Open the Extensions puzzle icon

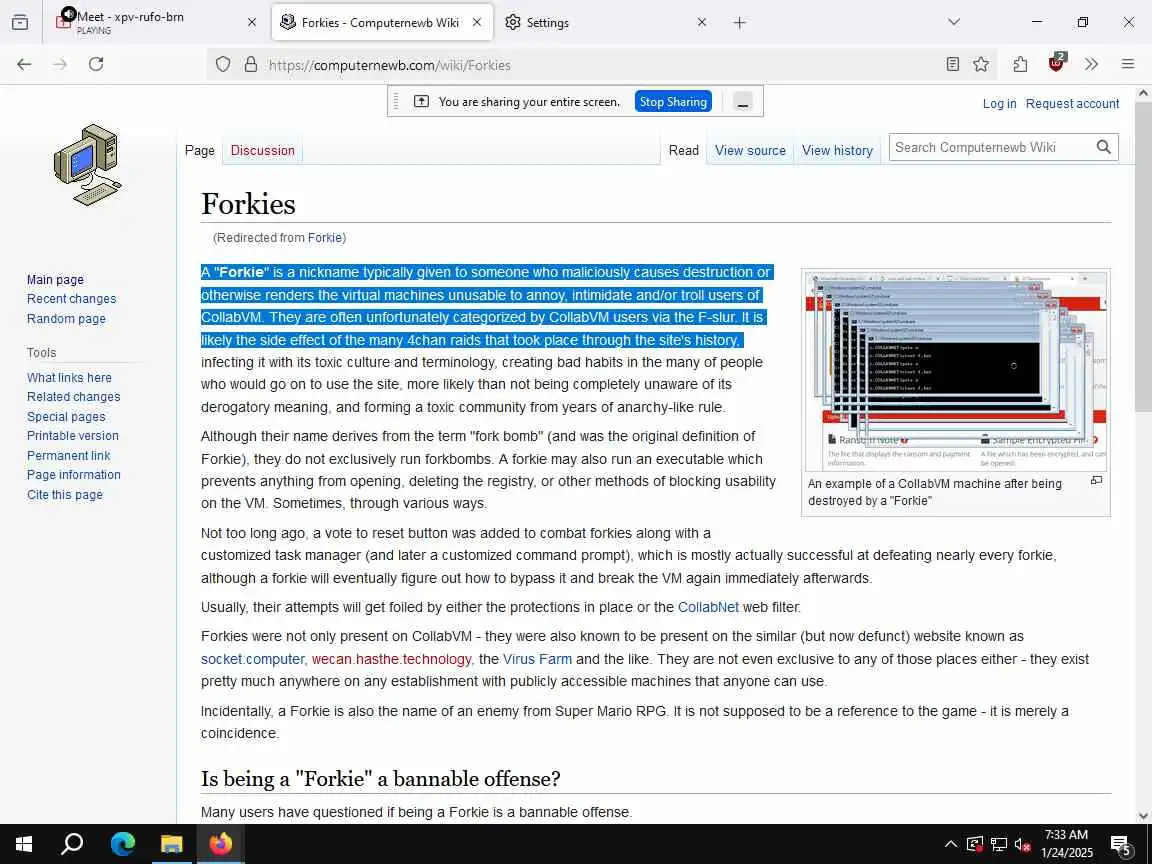point(1020,65)
